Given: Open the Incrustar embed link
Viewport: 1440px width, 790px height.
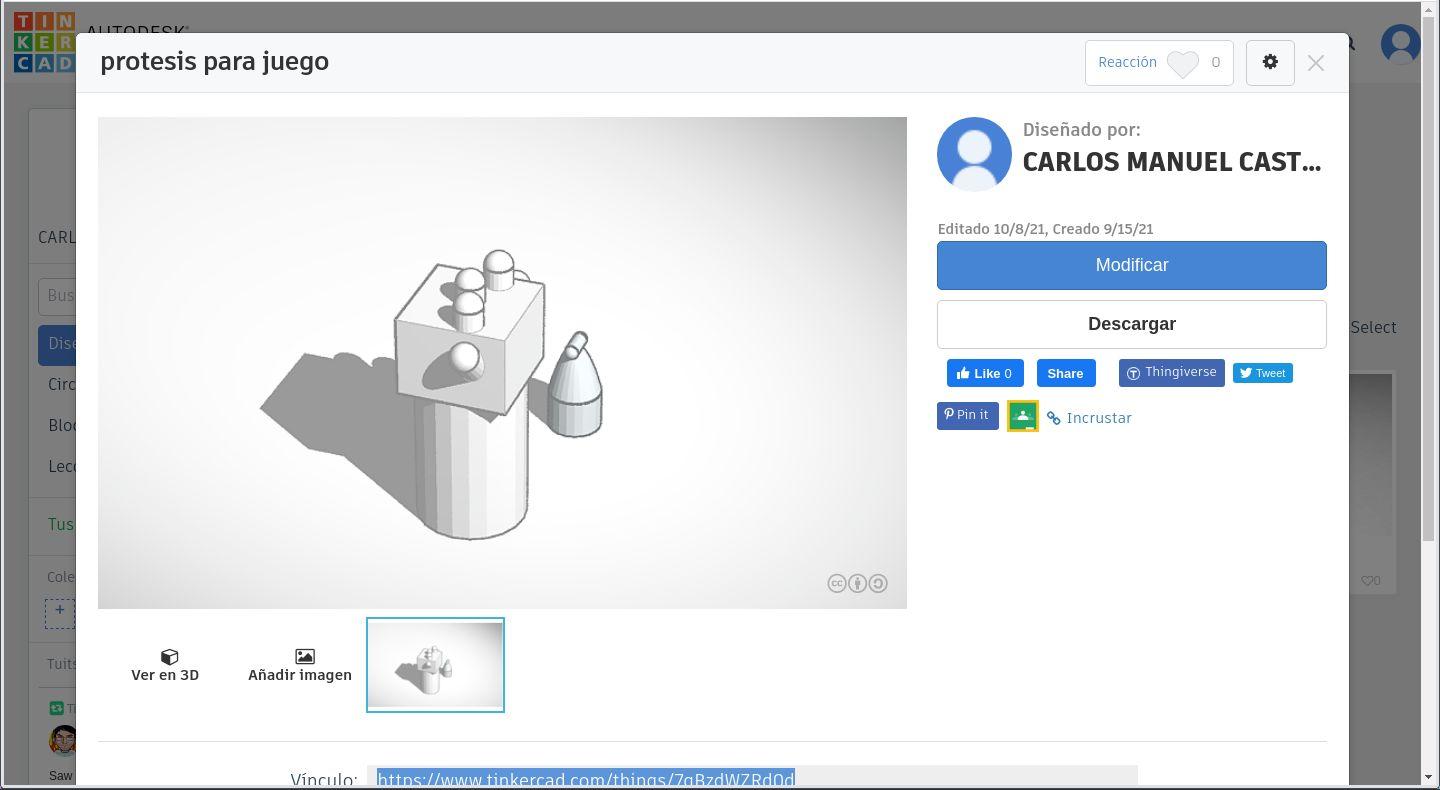Looking at the screenshot, I should pyautogui.click(x=1090, y=418).
